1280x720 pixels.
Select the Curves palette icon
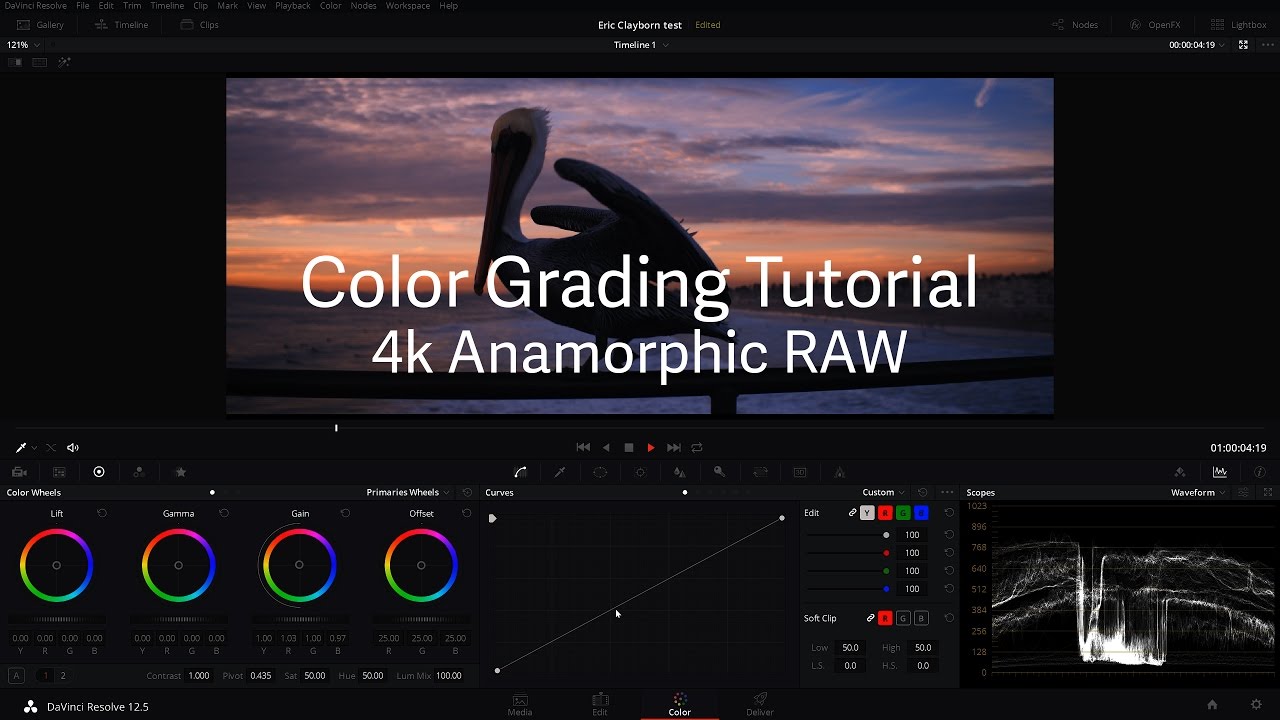(520, 472)
